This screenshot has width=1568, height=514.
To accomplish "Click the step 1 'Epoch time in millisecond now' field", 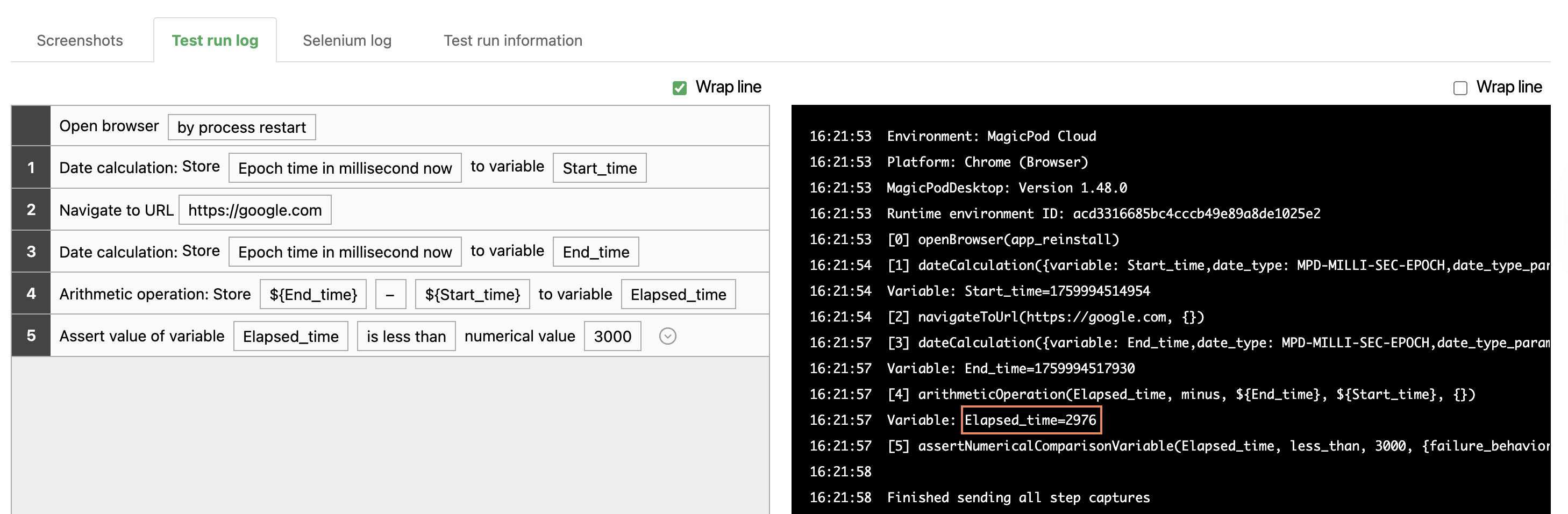I will click(345, 167).
